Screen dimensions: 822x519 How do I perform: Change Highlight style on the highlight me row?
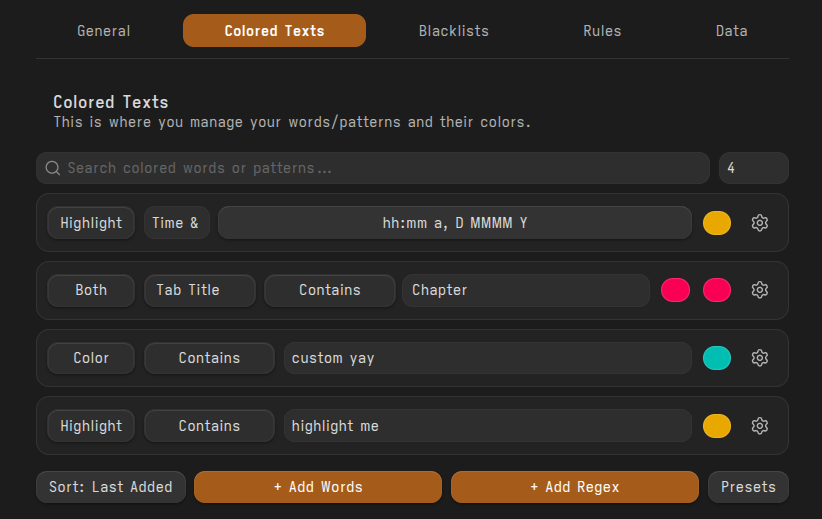click(91, 426)
